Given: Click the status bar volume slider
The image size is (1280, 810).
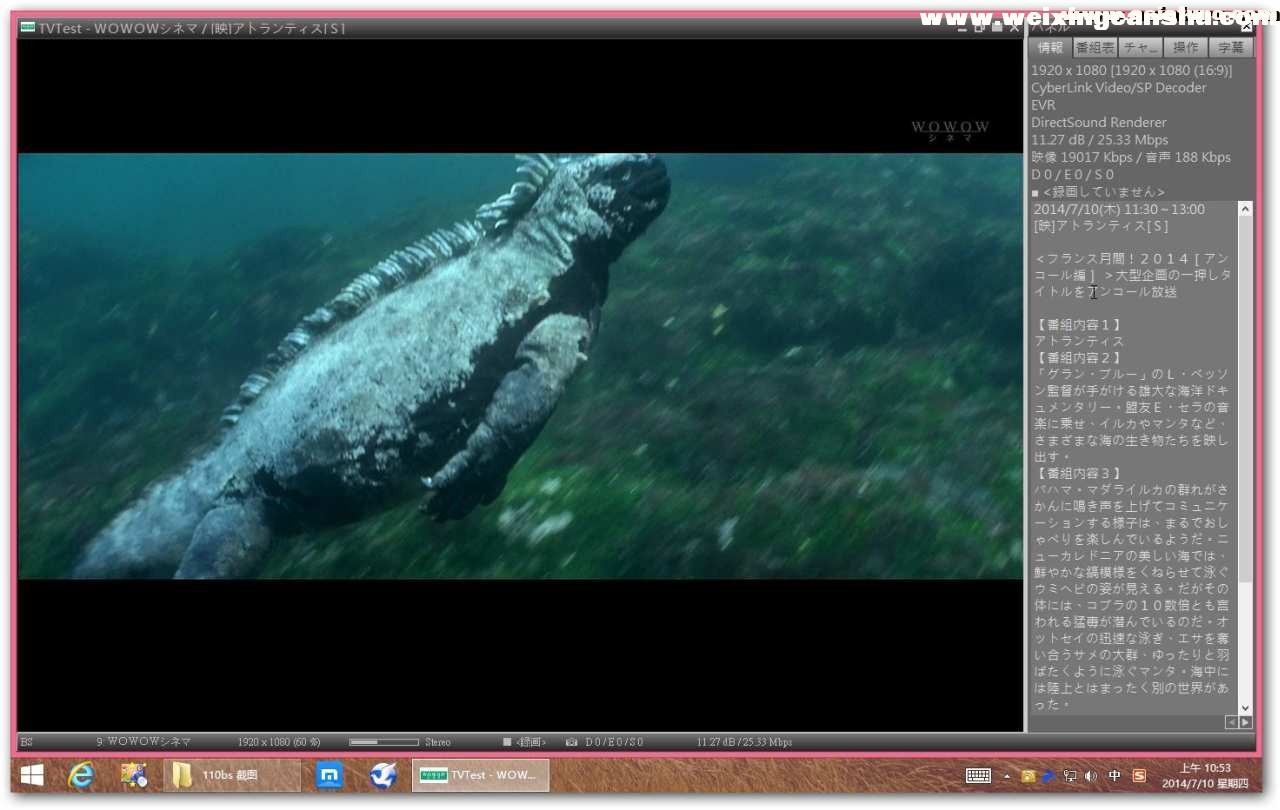Looking at the screenshot, I should 384,742.
